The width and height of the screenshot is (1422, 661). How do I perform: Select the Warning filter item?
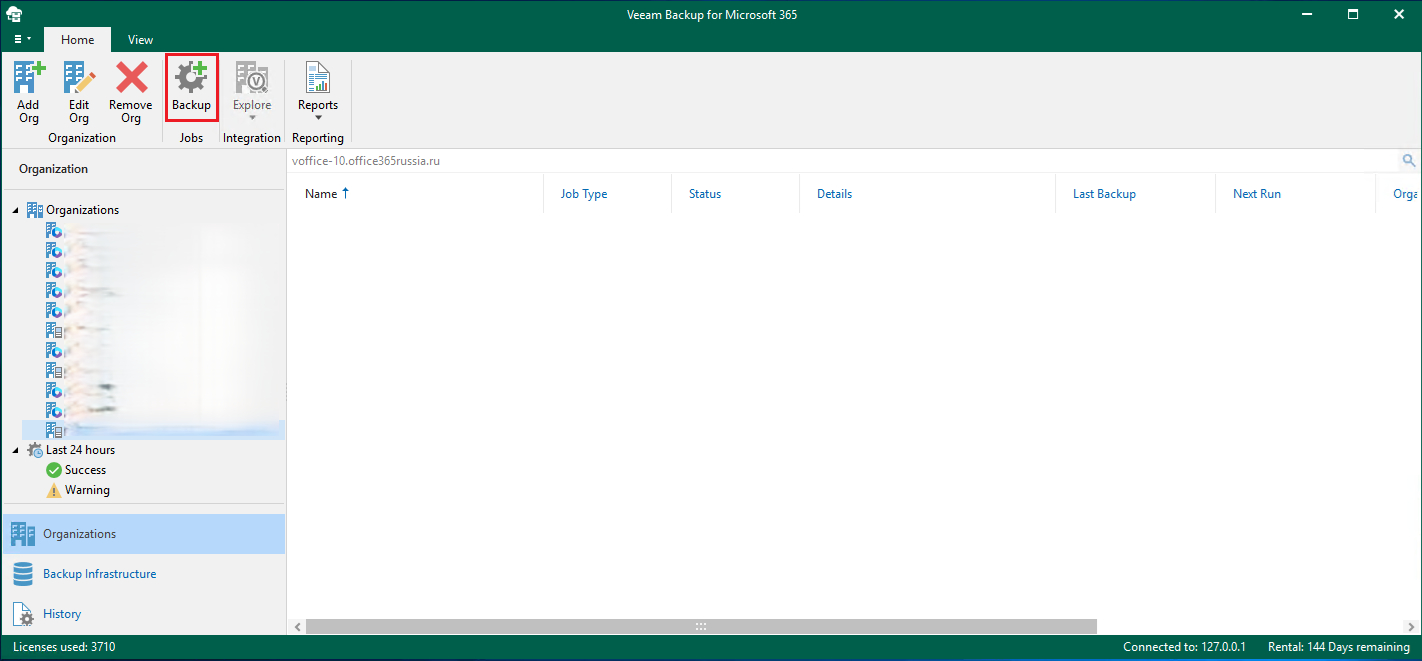(x=87, y=490)
